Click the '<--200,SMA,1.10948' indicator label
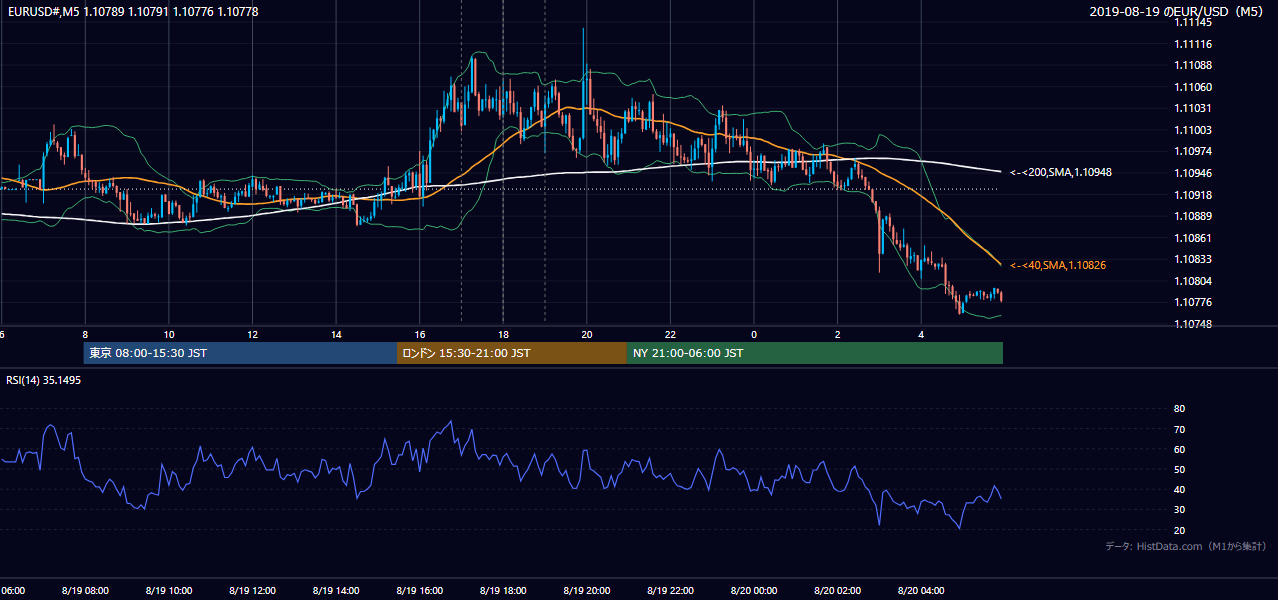Viewport: 1278px width, 600px height. click(1061, 172)
